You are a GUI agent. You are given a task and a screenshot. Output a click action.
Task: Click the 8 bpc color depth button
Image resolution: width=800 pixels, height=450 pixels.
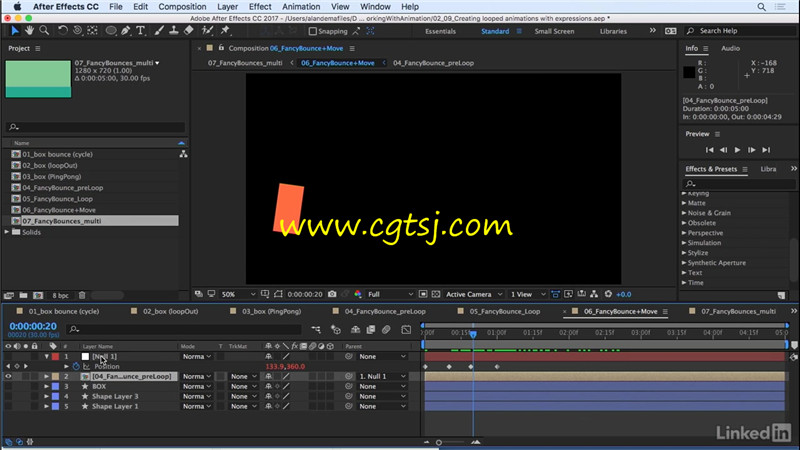click(x=60, y=295)
